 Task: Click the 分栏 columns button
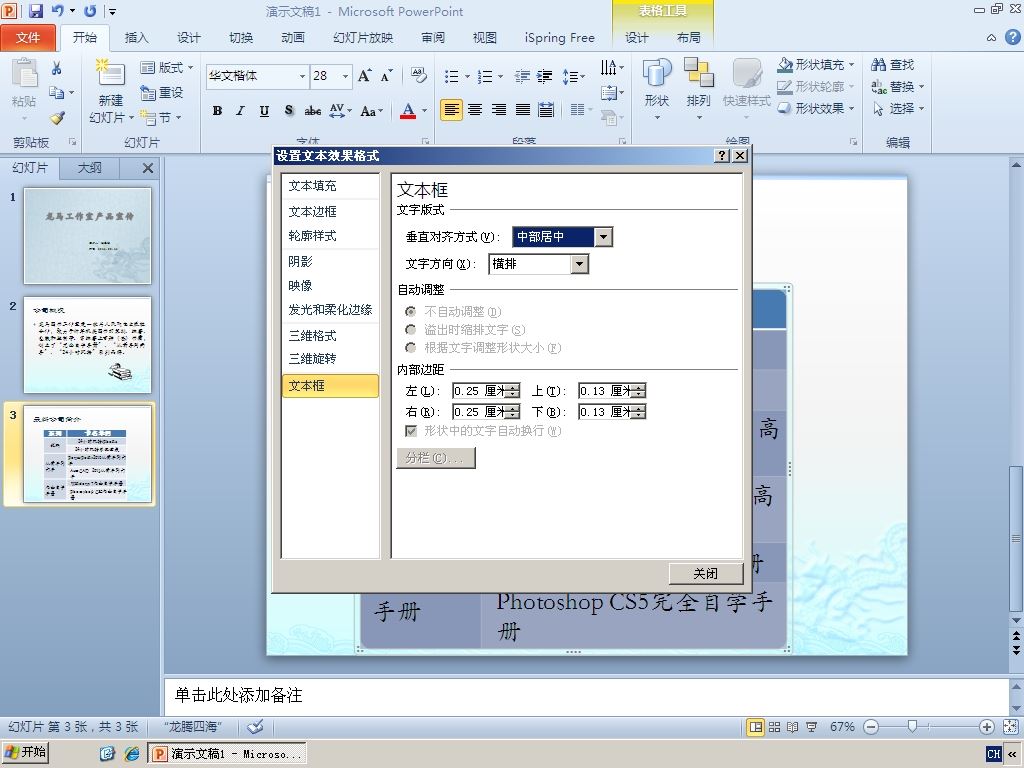(x=436, y=458)
